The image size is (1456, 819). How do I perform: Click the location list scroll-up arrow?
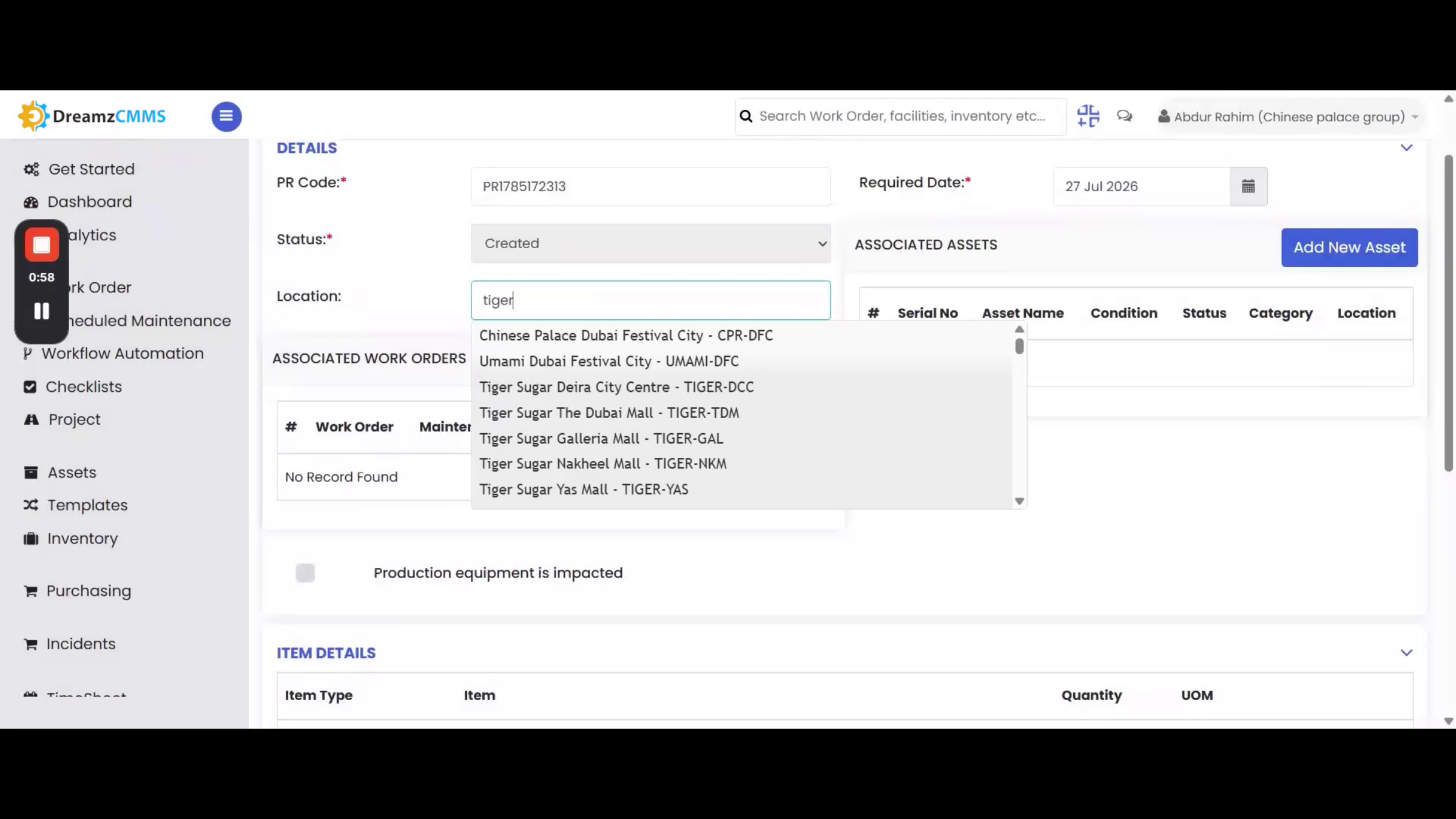(1019, 329)
